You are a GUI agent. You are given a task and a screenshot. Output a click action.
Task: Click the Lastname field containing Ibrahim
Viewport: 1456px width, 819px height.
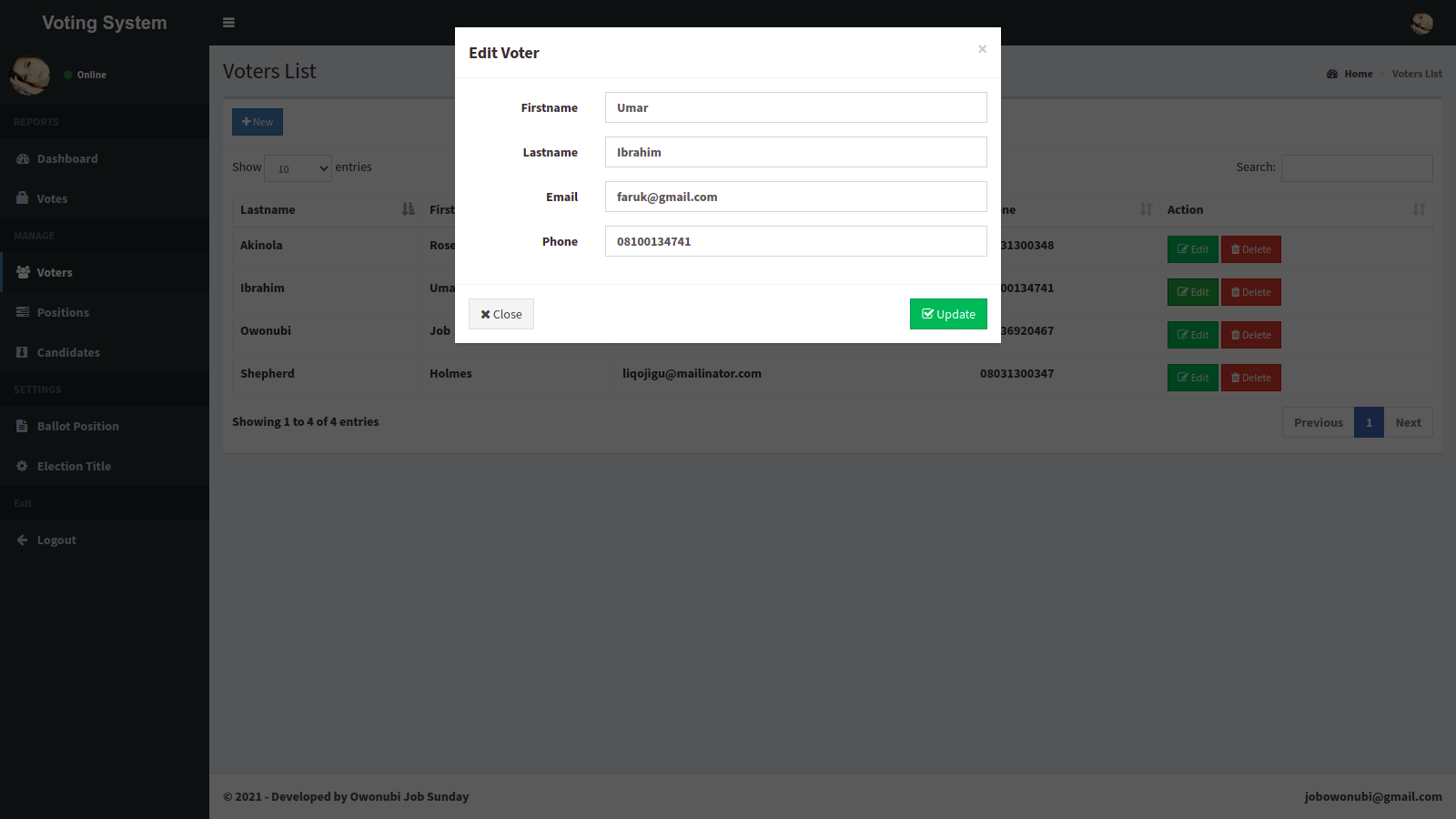click(796, 152)
